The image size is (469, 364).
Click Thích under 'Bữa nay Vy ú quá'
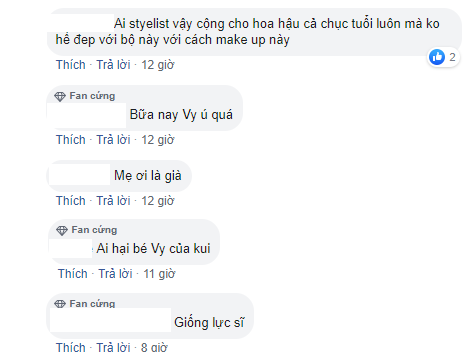click(71, 140)
